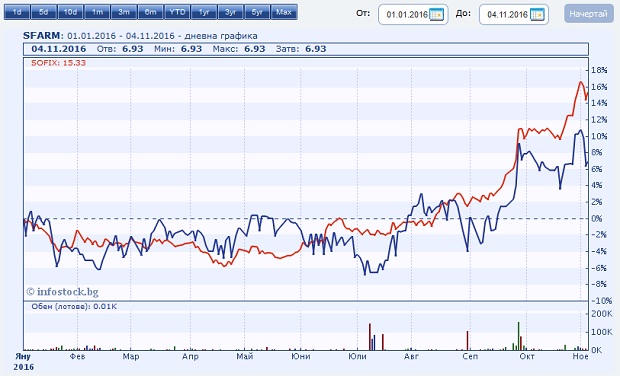620x376 pixels.
Task: Click the SFARM ticker title
Action: pos(42,36)
